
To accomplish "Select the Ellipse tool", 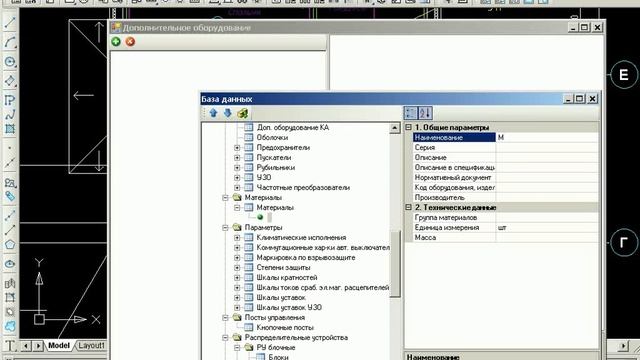I will click(x=10, y=264).
